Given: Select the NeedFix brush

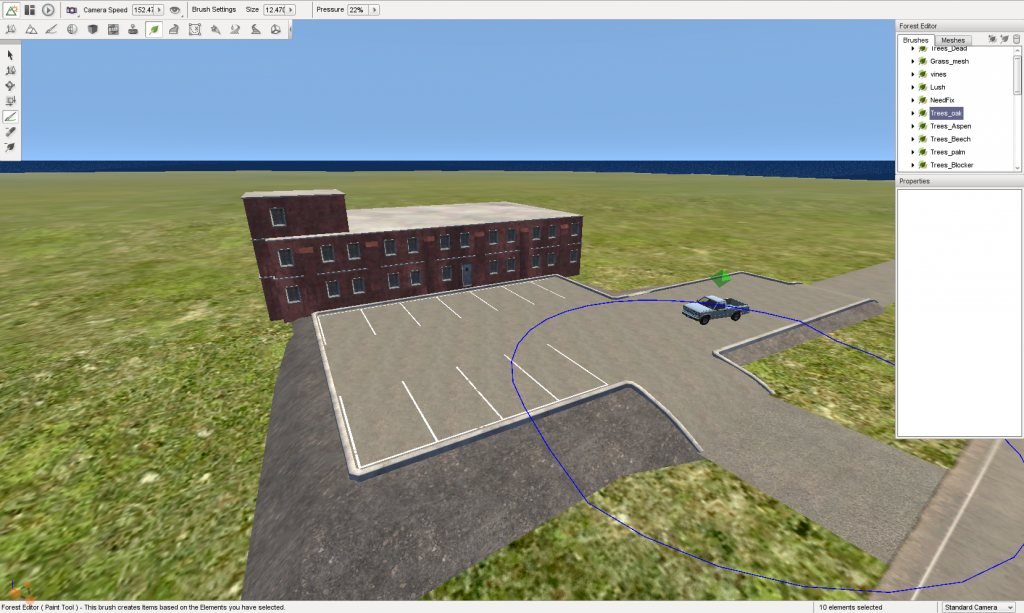Looking at the screenshot, I should point(942,101).
